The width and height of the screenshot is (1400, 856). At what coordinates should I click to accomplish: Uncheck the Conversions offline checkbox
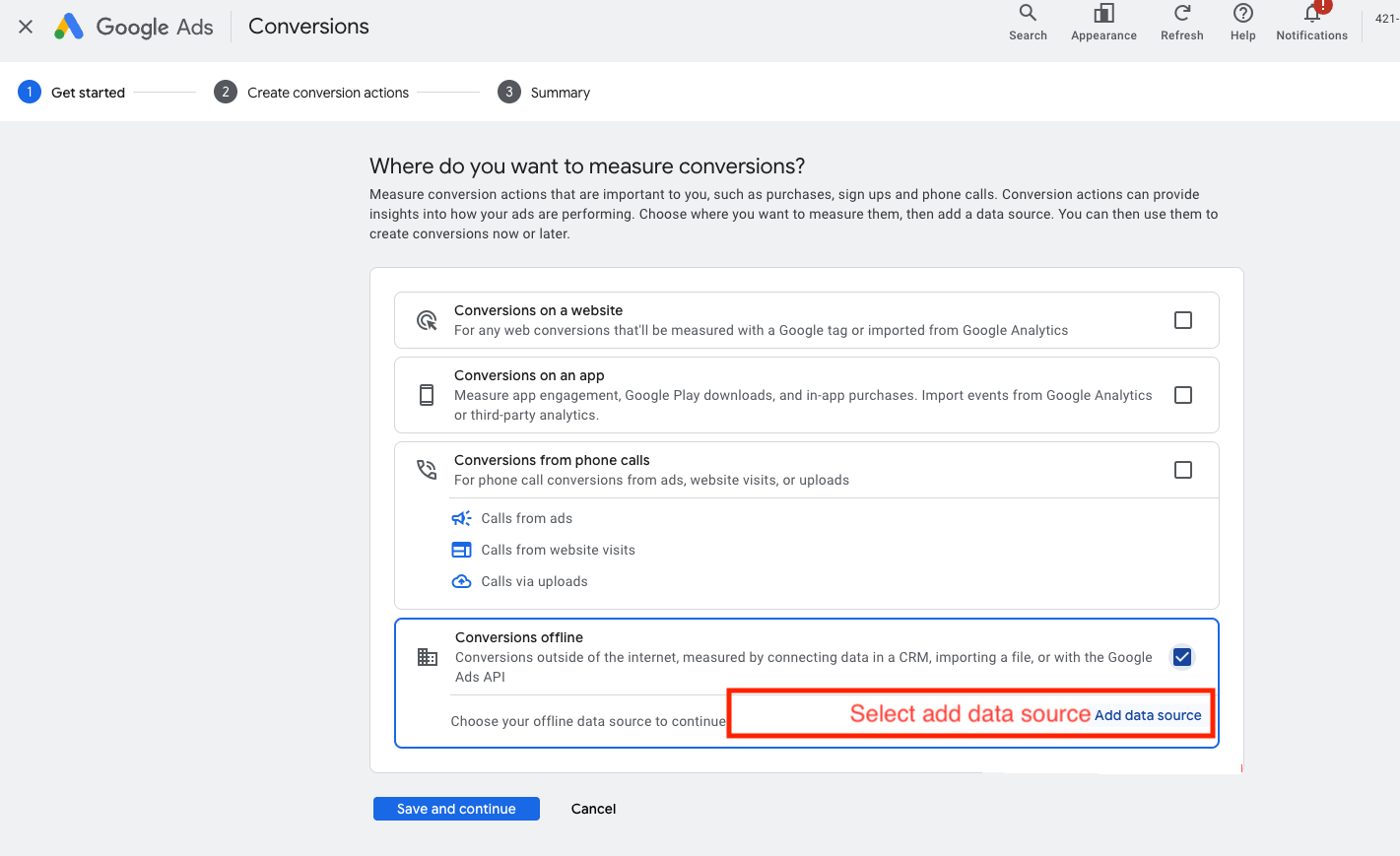point(1181,657)
